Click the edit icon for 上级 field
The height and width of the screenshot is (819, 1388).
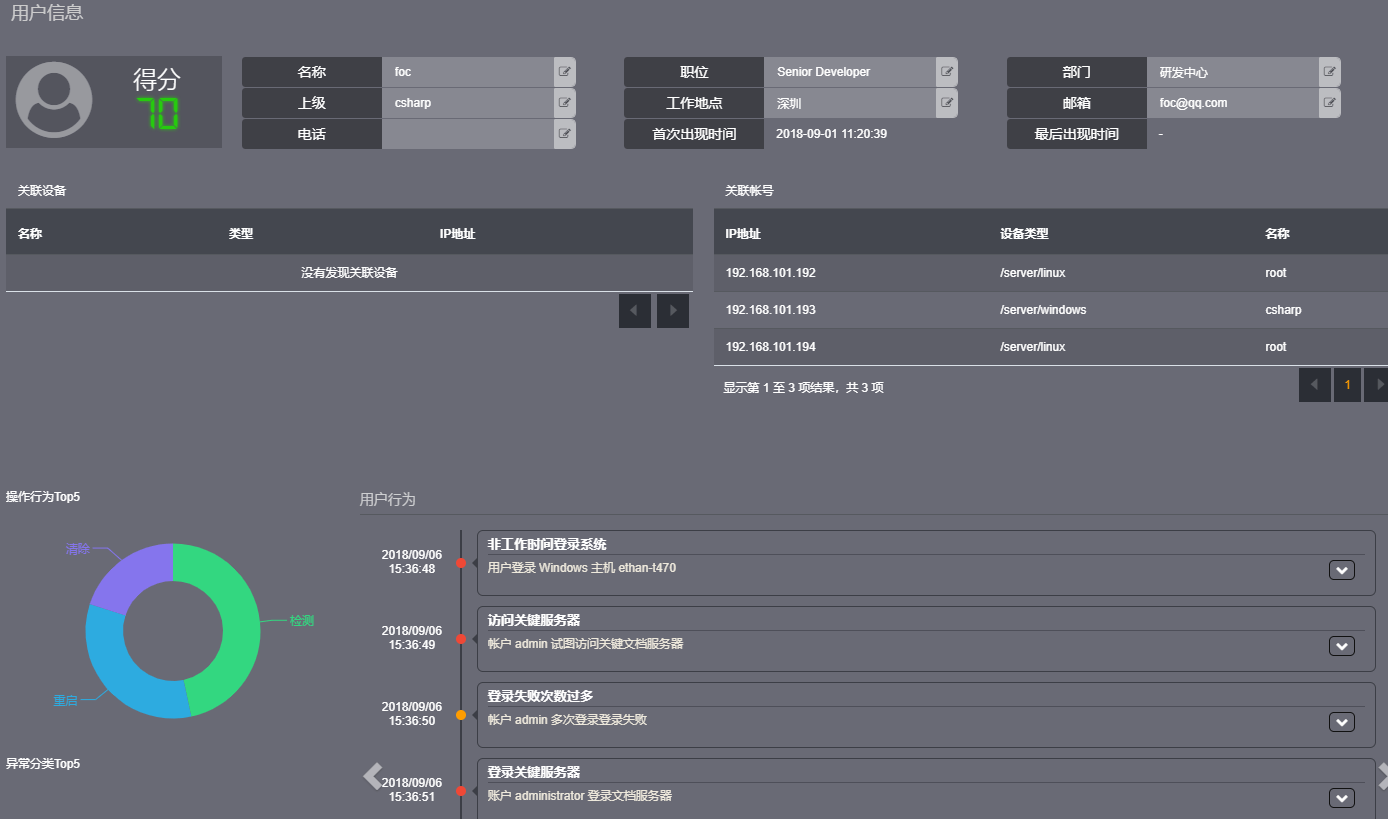[565, 103]
